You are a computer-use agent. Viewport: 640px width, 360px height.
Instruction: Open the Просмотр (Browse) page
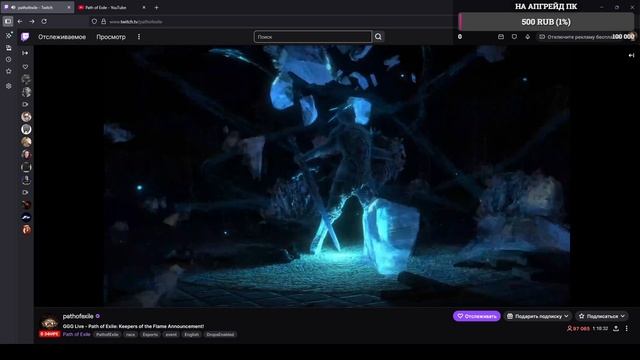click(111, 37)
